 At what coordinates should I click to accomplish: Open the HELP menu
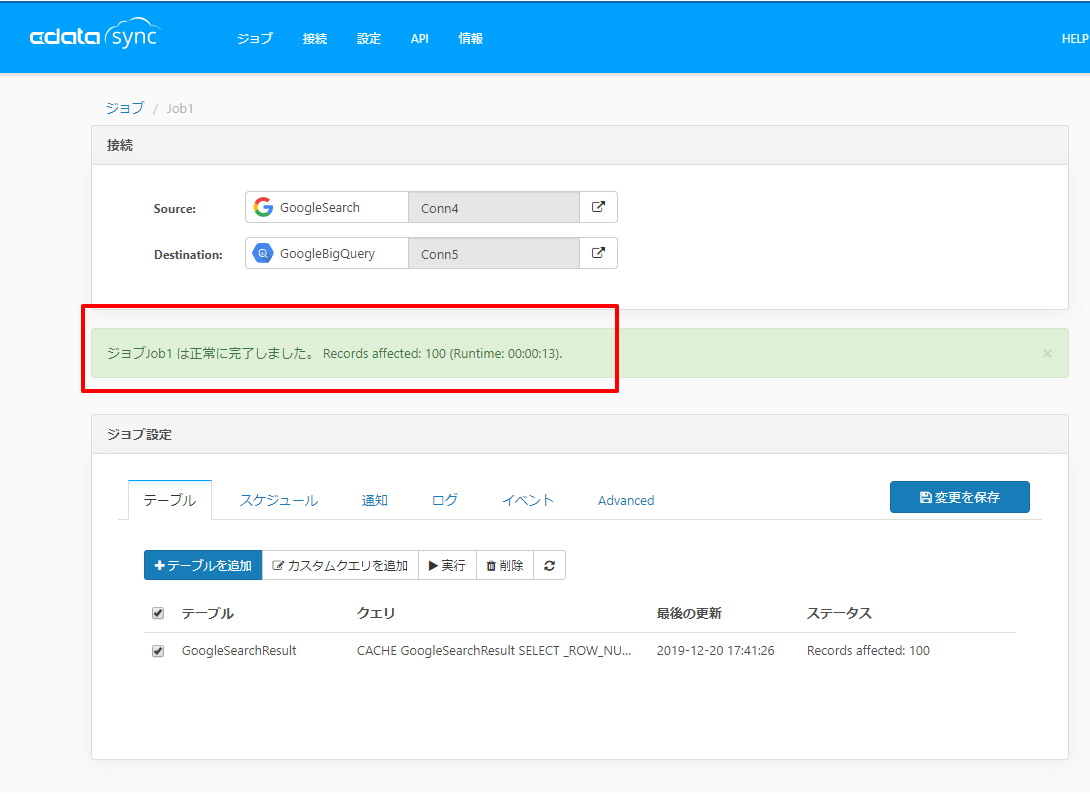pos(1075,39)
